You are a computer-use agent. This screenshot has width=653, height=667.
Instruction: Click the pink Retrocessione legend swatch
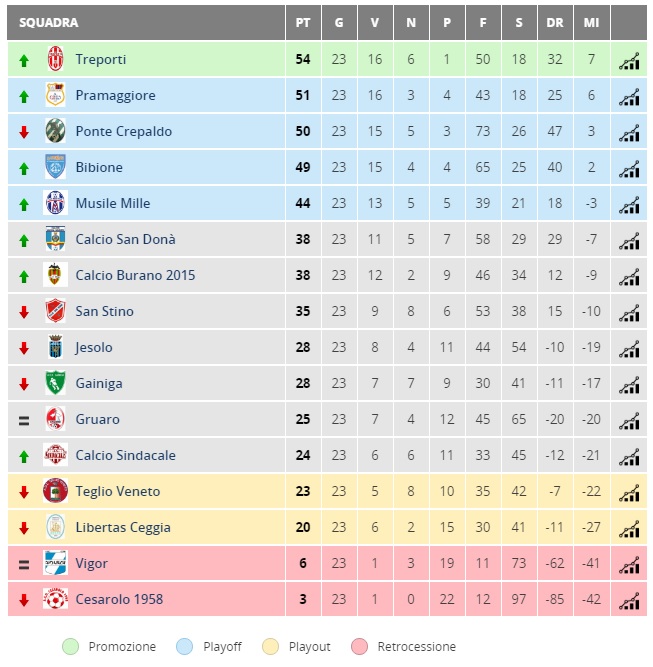359,647
